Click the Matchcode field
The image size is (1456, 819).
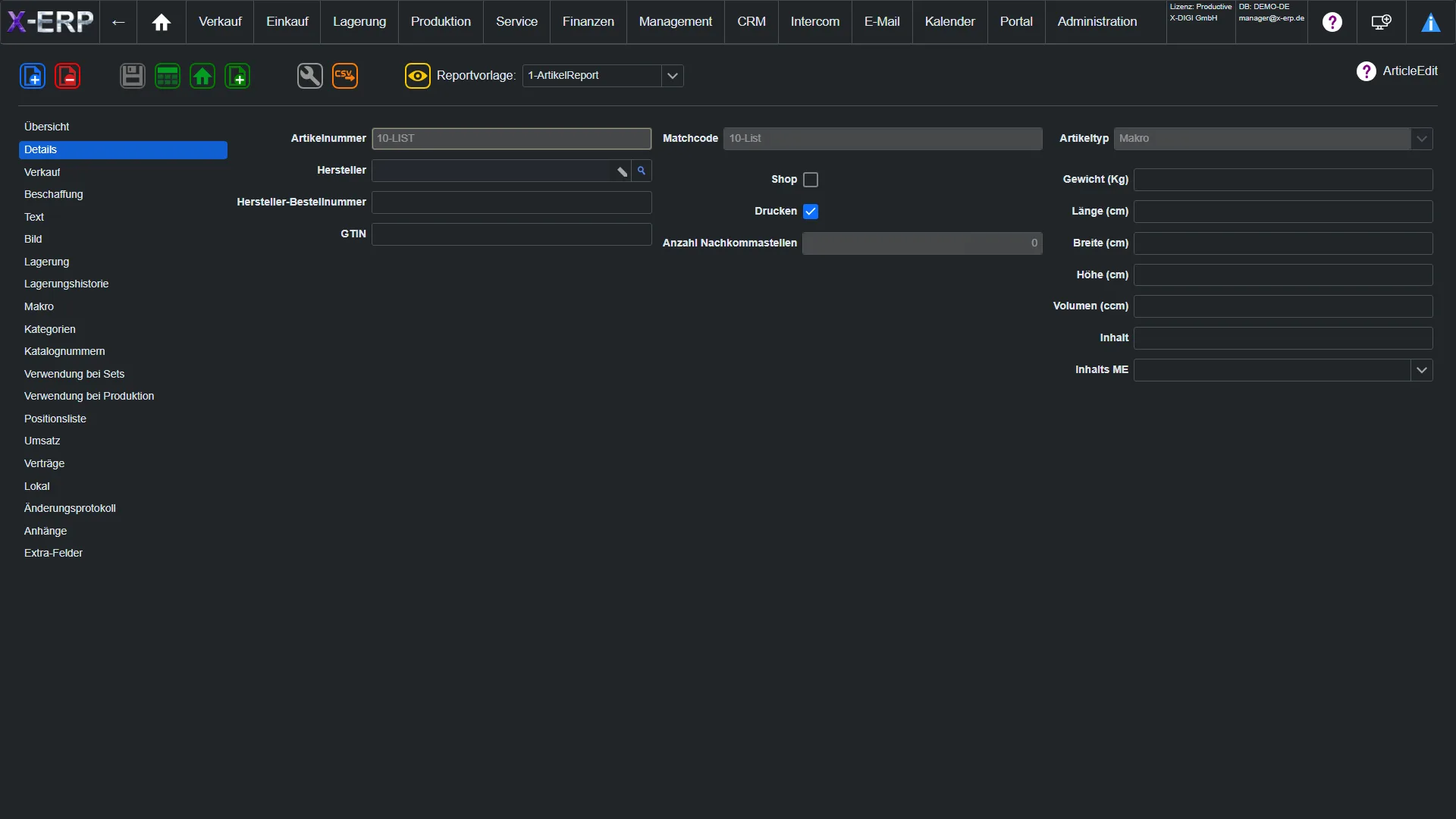(x=883, y=139)
